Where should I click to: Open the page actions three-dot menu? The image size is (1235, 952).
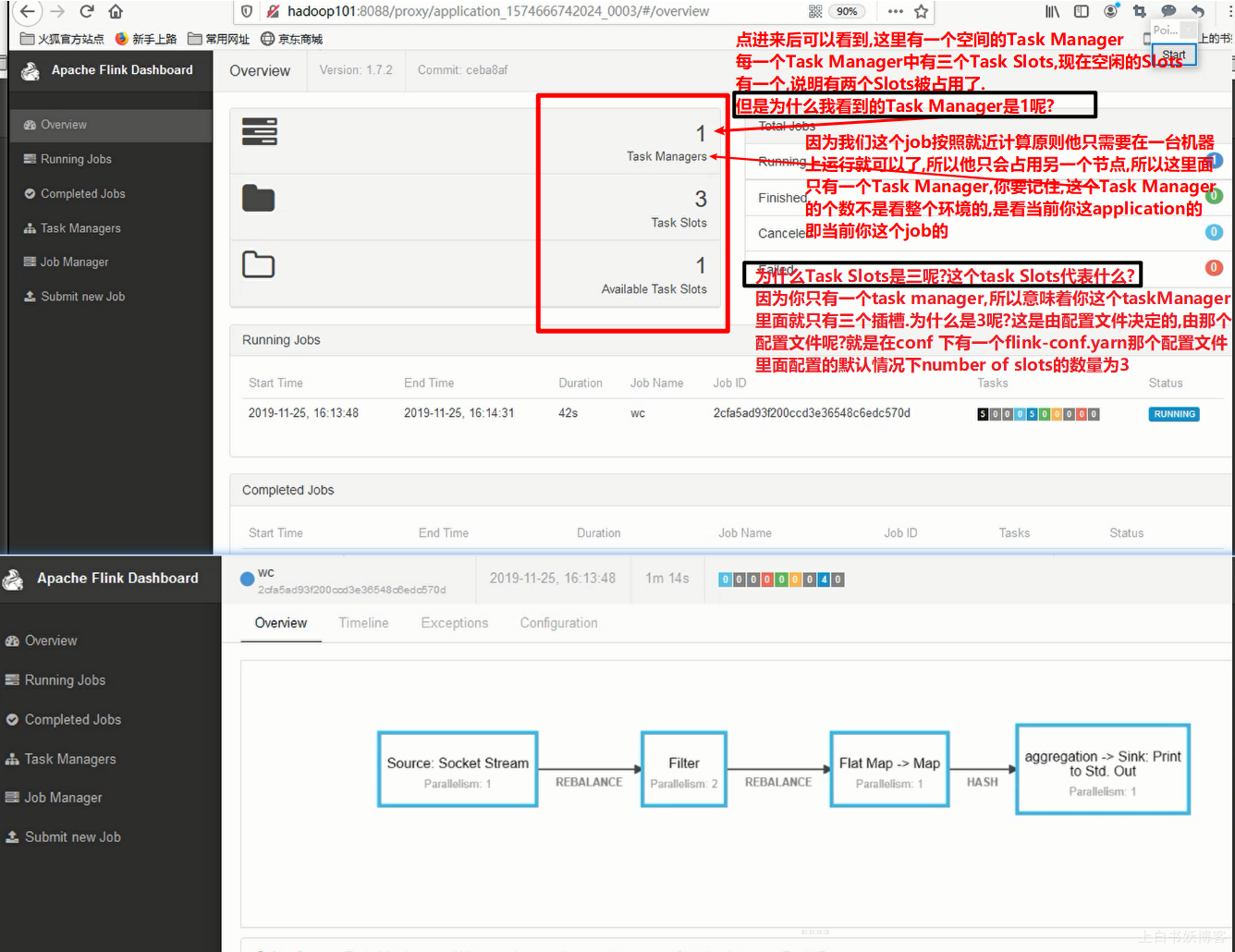pos(895,11)
